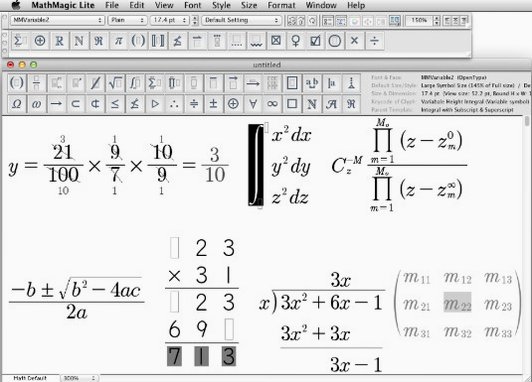Open the horizontal brace 'a b' template palette

(x=312, y=83)
